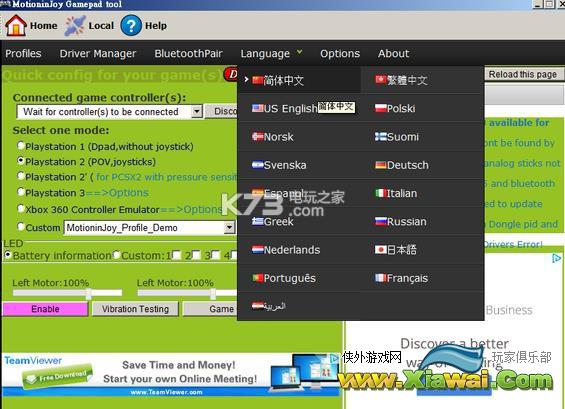Select LED Battery information radio
Screen dimensions: 565x409
pos(8,255)
